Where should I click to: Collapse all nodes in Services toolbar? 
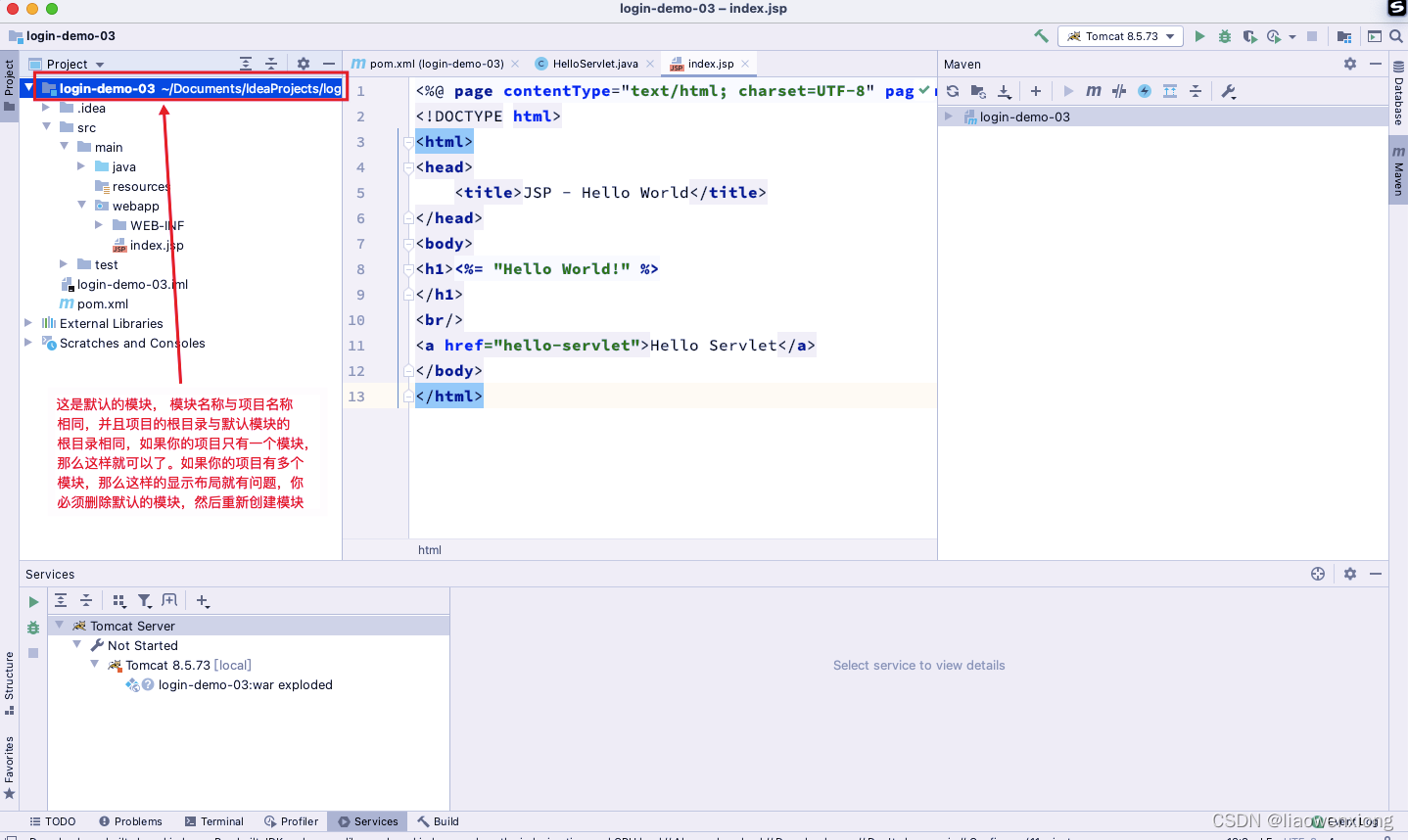pos(86,601)
